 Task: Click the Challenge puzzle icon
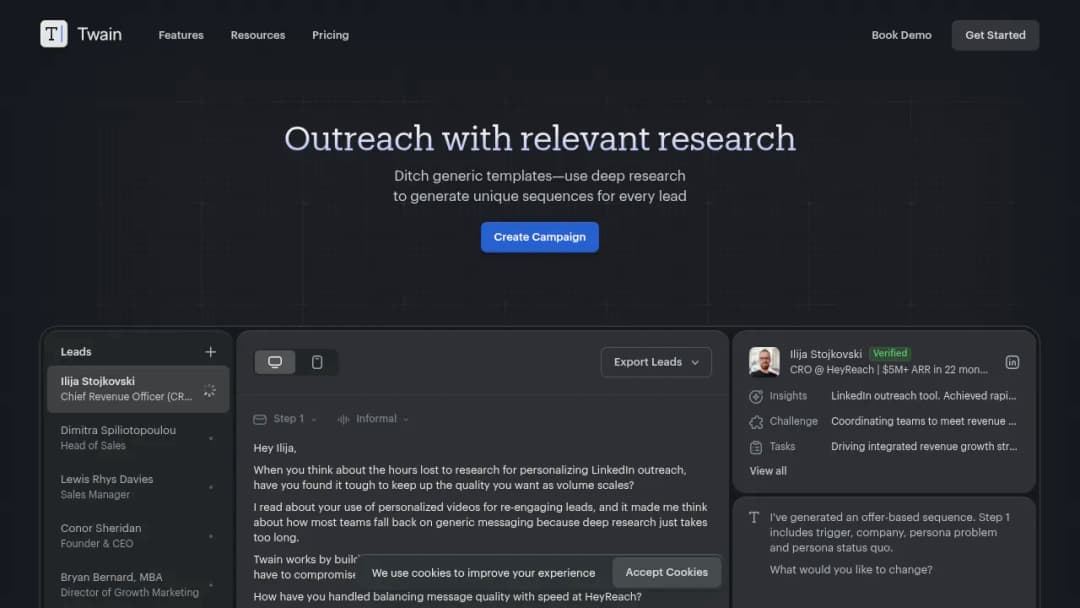click(x=756, y=422)
